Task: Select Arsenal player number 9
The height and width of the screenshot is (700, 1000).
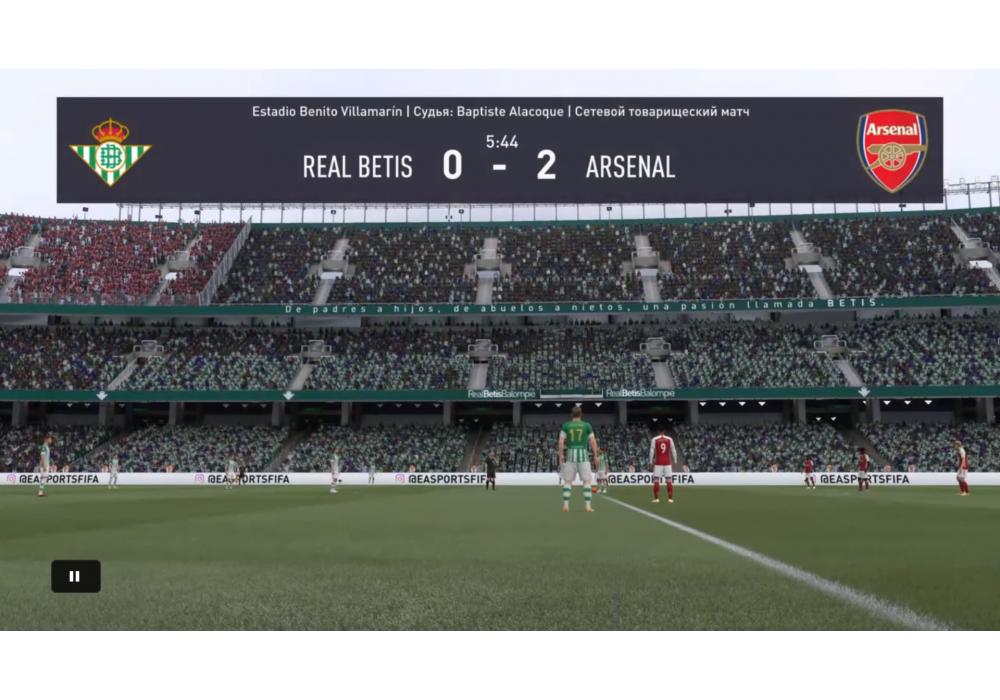Action: pyautogui.click(x=663, y=465)
